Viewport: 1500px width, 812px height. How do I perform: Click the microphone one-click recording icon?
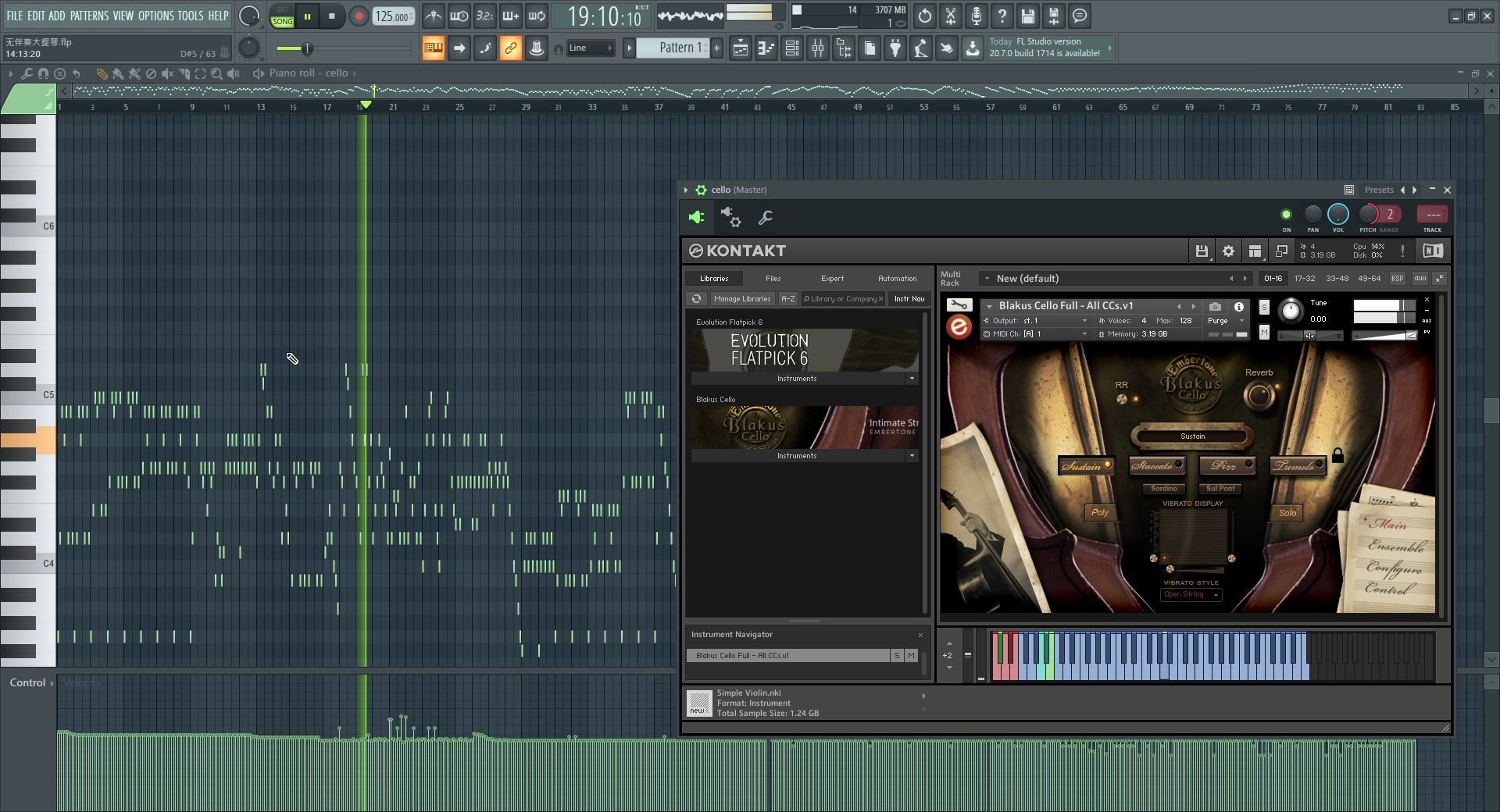tap(977, 16)
